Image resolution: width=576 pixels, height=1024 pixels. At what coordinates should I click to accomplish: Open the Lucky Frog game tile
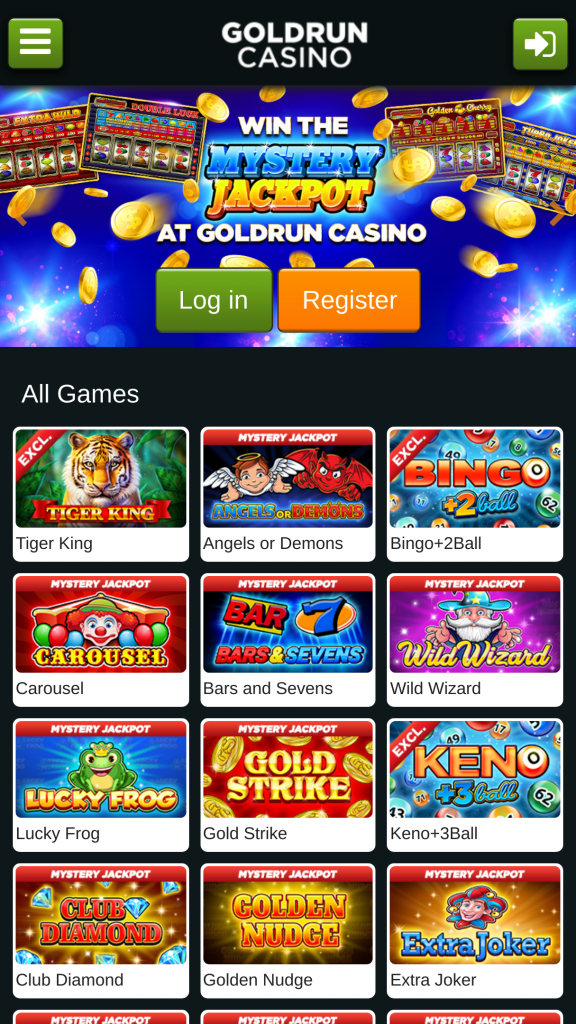101,785
